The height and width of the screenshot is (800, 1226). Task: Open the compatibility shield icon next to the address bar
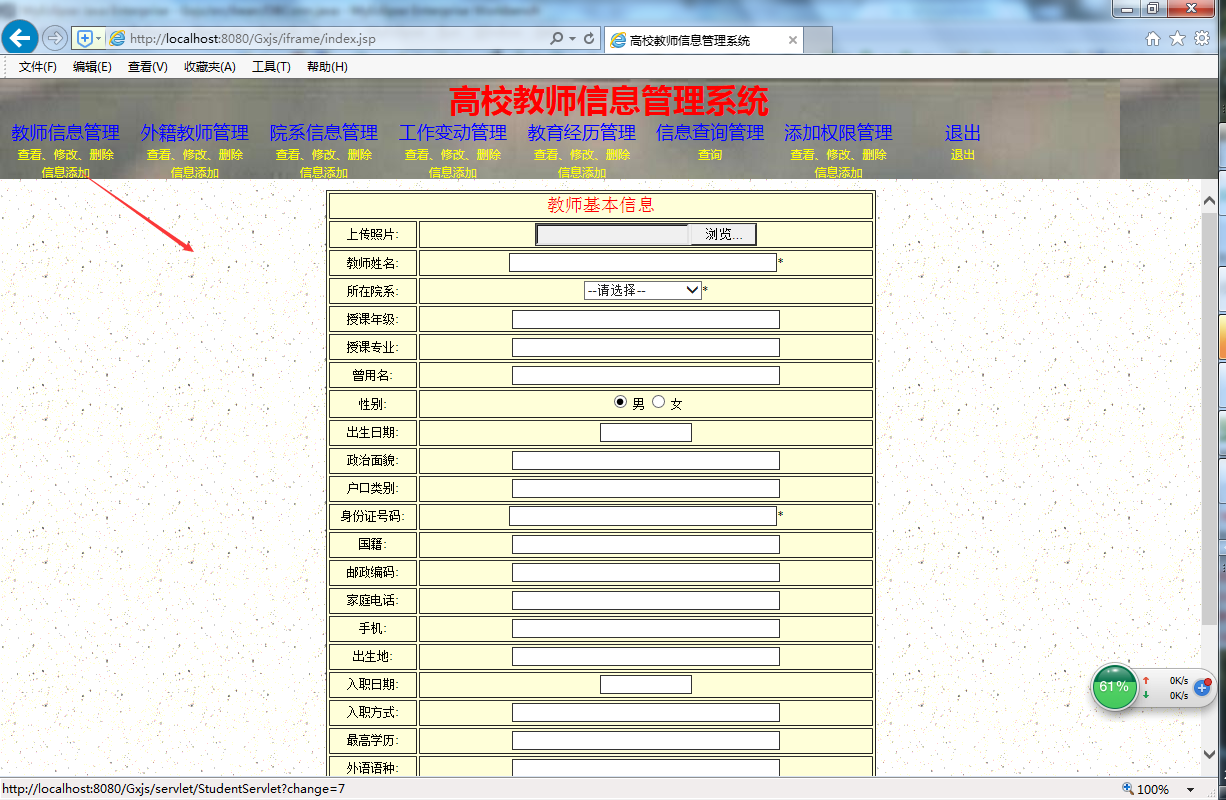[x=85, y=38]
